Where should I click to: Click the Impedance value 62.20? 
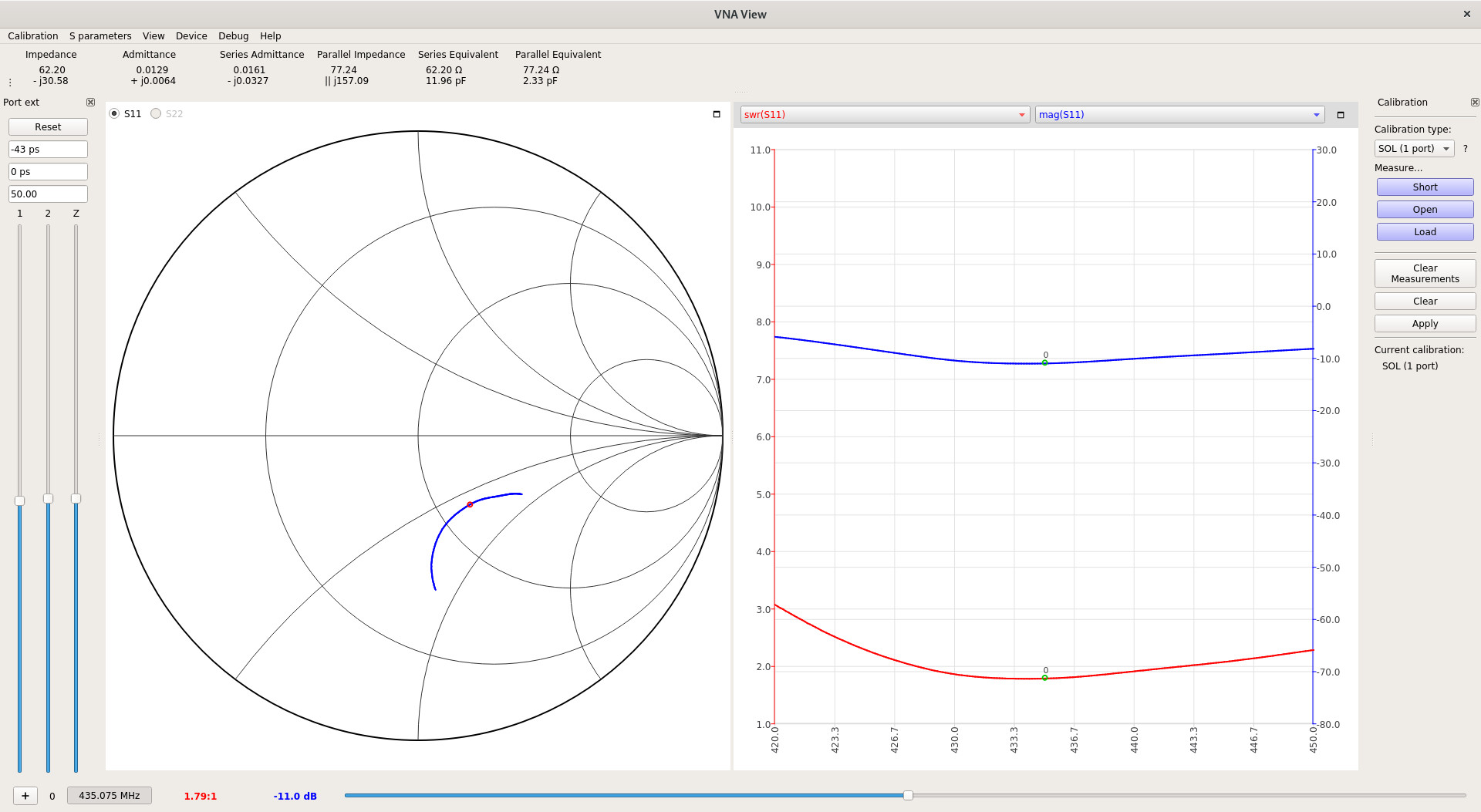[52, 70]
